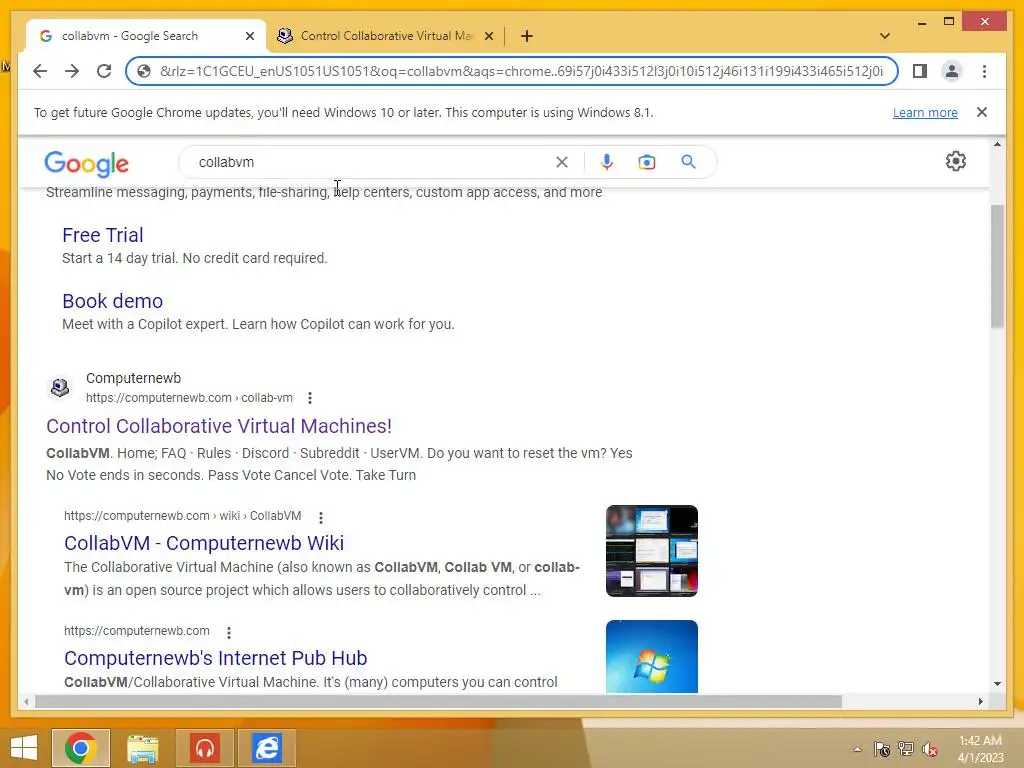Click the muted volume icon in tray
This screenshot has width=1024, height=768.
tap(930, 749)
